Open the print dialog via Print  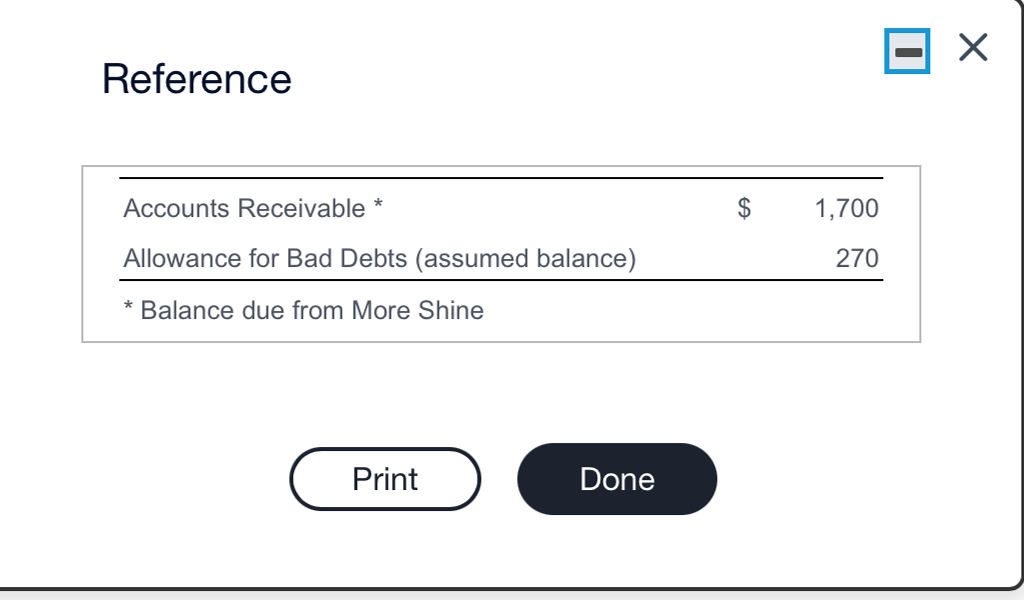click(x=384, y=479)
